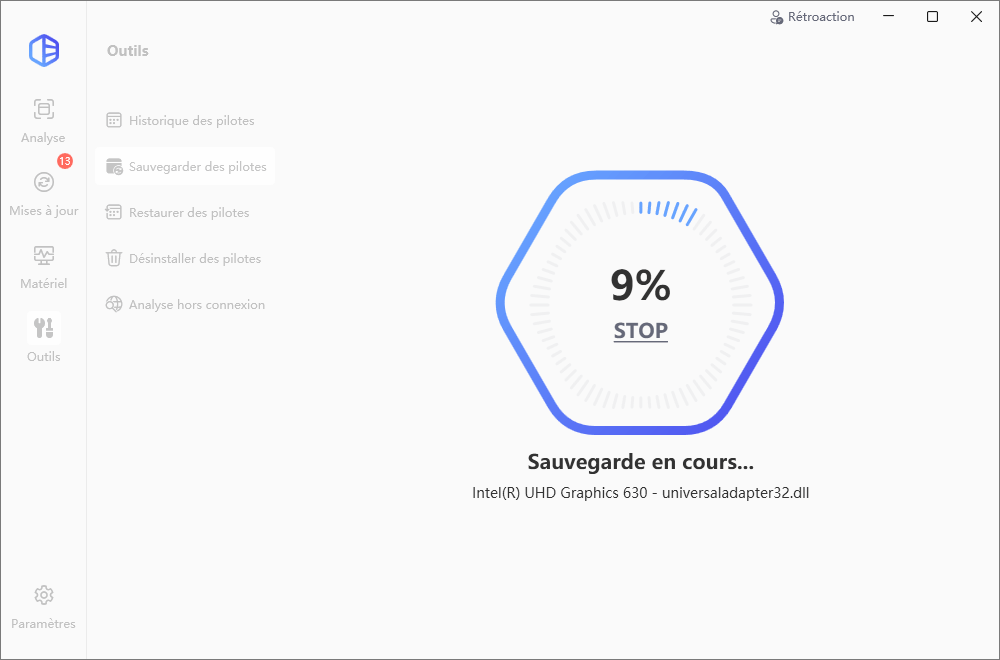The height and width of the screenshot is (660, 1000).
Task: Click the Analyse hors connexion globe icon
Action: (x=114, y=304)
